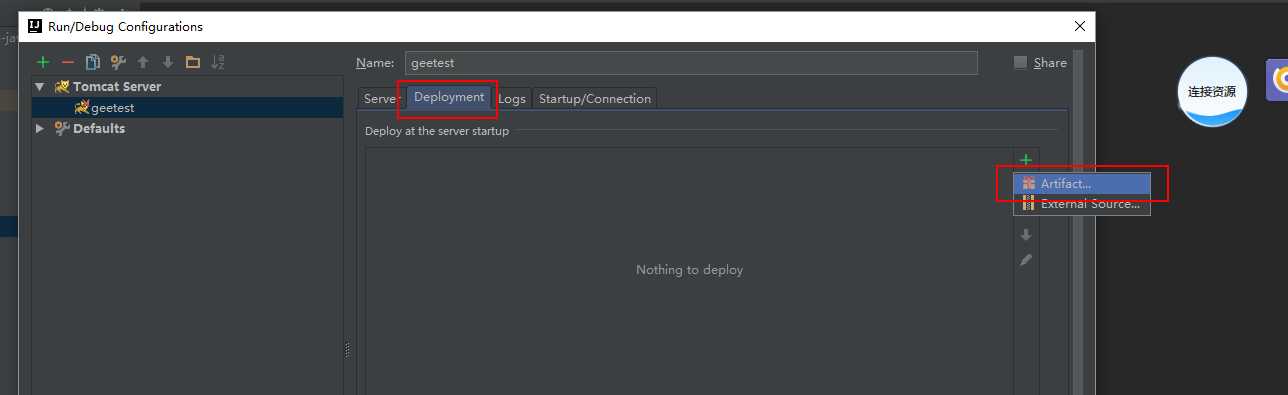Open the Startup/Connection tab

click(x=595, y=98)
